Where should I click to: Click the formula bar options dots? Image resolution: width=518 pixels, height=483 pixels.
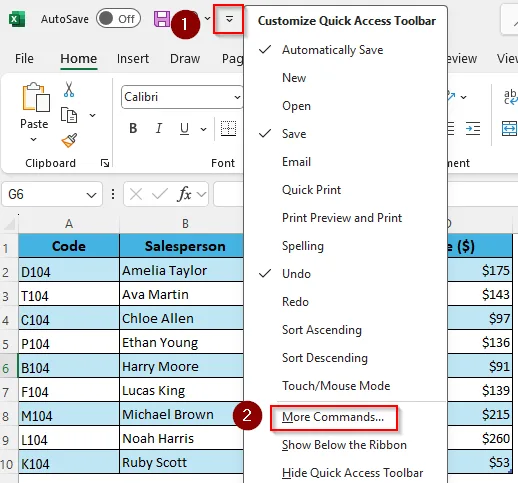pyautogui.click(x=113, y=194)
